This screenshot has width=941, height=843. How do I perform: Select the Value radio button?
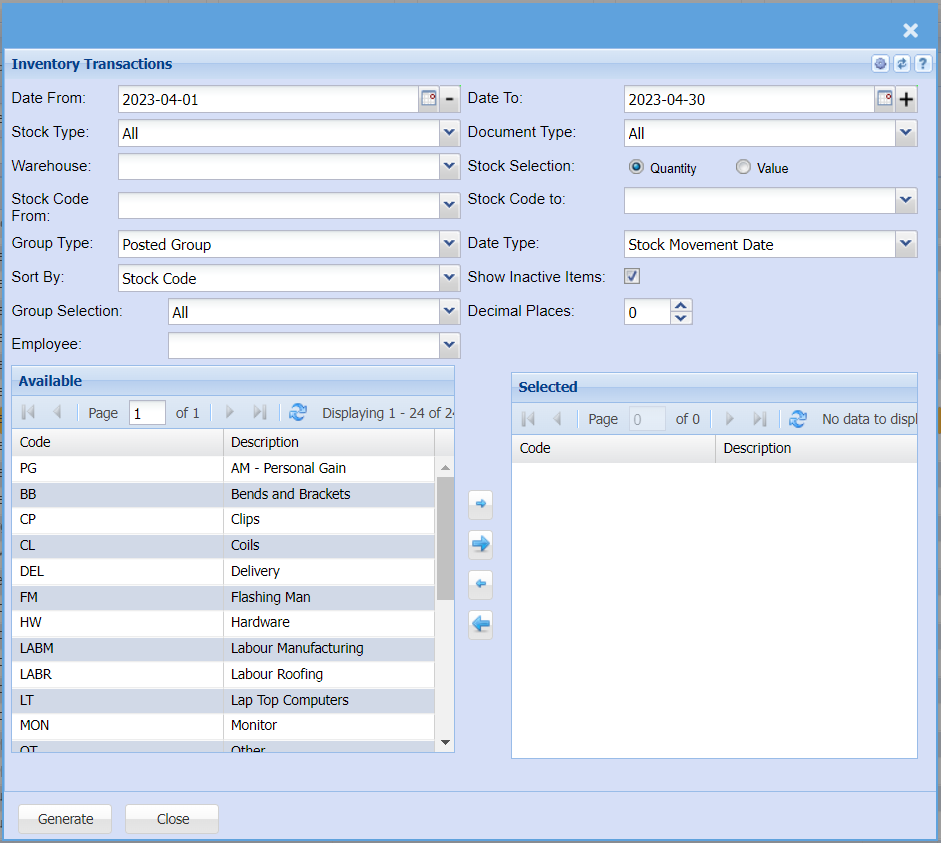pyautogui.click(x=743, y=167)
